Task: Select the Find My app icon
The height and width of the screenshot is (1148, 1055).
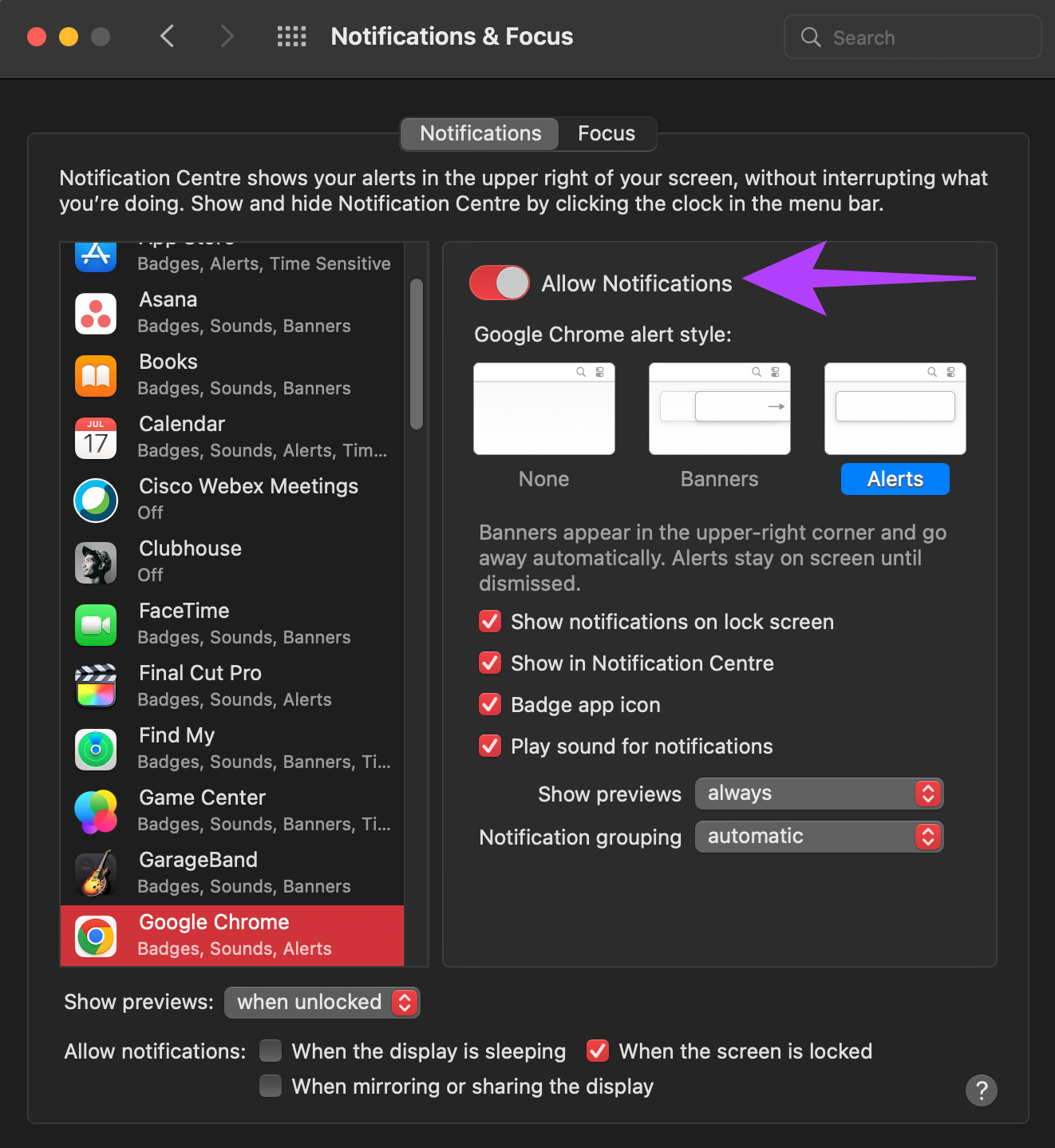Action: pyautogui.click(x=96, y=749)
